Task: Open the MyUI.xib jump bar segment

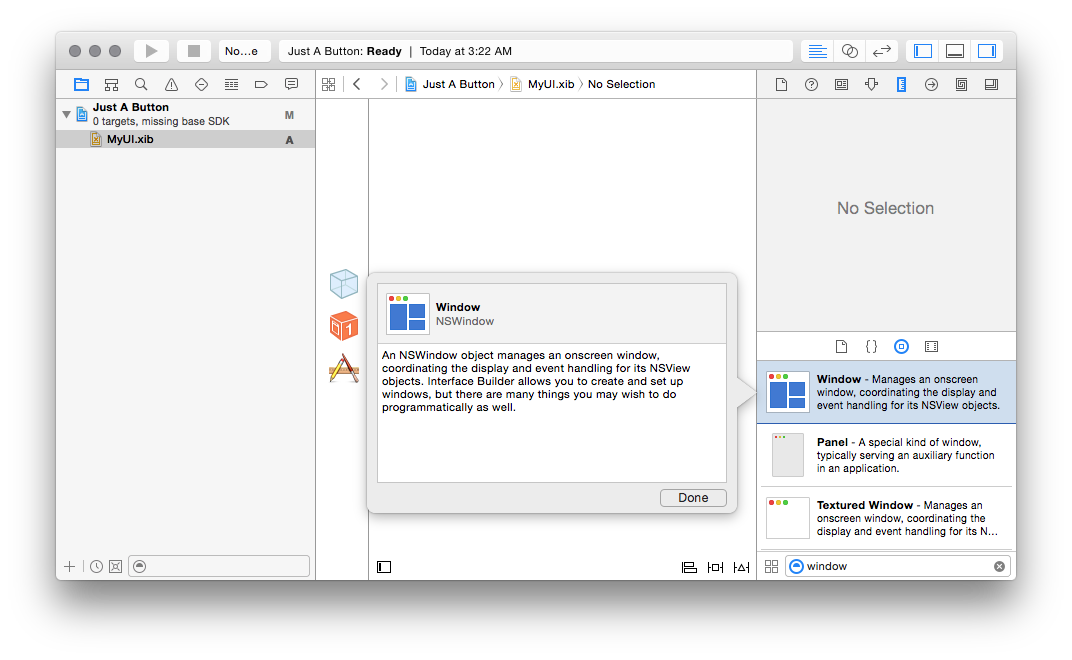Action: (542, 84)
